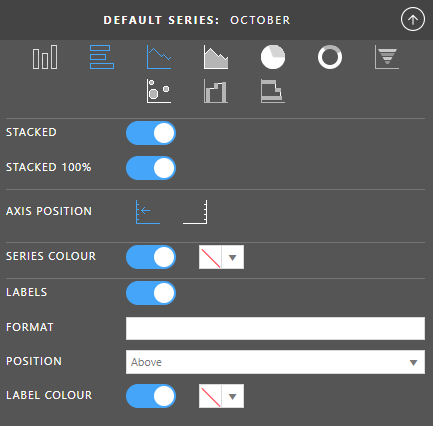Turn off the Stacked toggle
Screen dimensions: 433x426
(151, 133)
